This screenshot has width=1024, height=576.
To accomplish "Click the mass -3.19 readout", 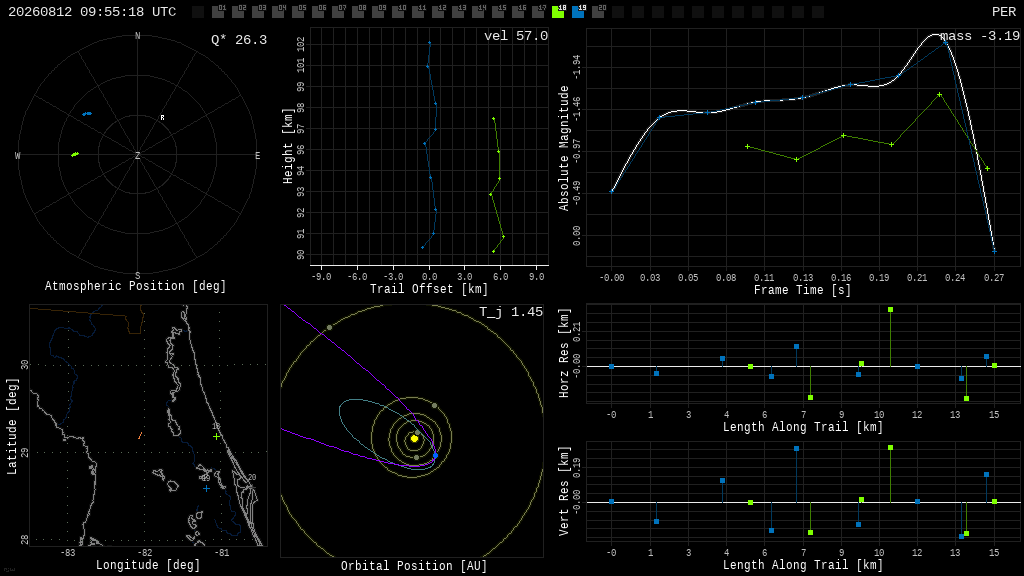I will pyautogui.click(x=980, y=36).
